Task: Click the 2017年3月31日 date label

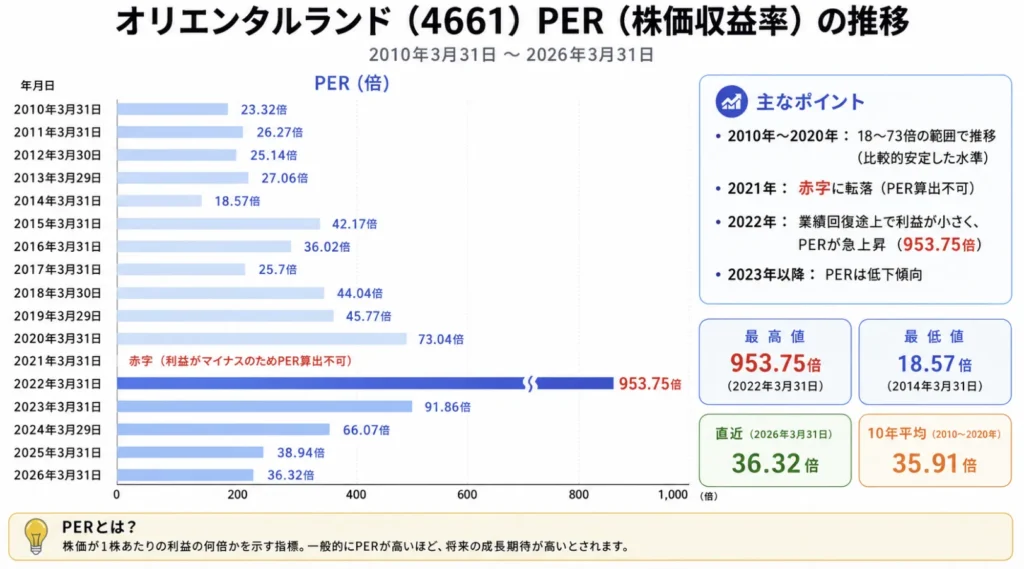Action: [57, 269]
